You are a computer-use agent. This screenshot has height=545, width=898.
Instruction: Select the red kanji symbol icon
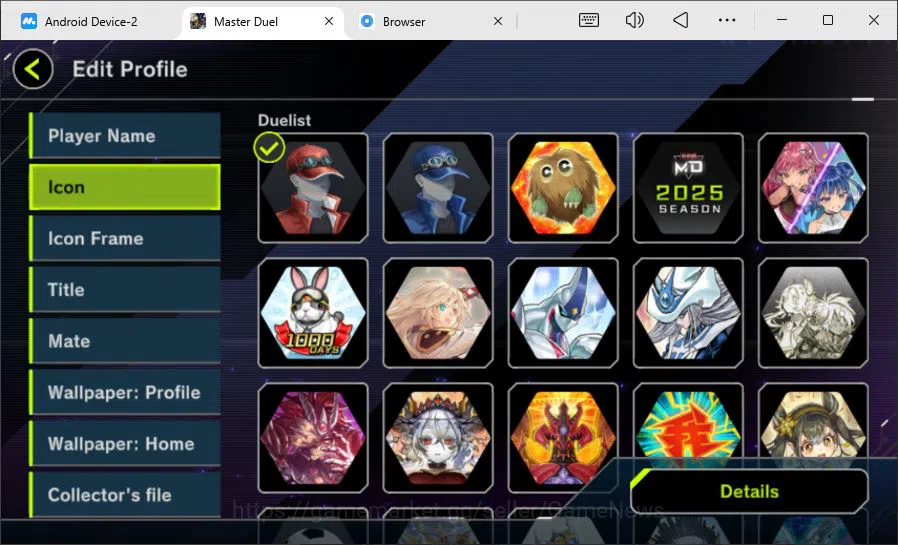(x=688, y=425)
